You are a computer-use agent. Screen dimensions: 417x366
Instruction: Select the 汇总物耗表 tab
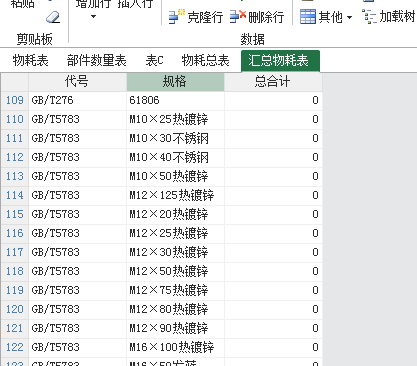(280, 61)
